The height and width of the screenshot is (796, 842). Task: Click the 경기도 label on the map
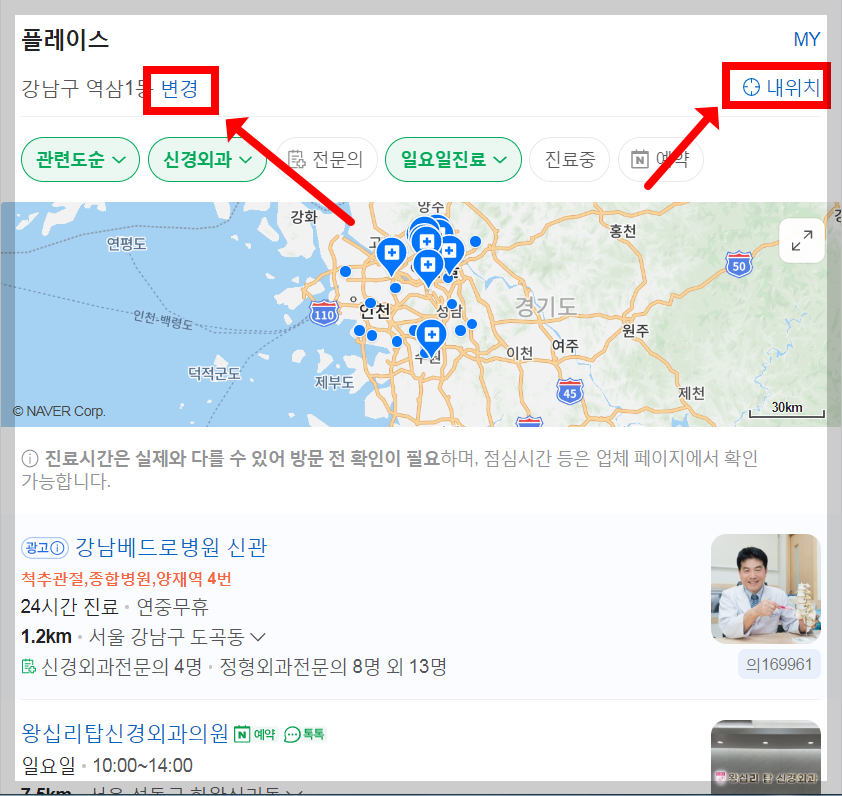click(x=546, y=306)
